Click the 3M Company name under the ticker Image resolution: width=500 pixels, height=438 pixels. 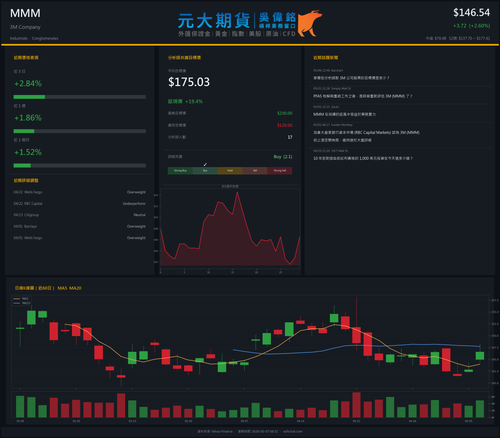[x=25, y=27]
